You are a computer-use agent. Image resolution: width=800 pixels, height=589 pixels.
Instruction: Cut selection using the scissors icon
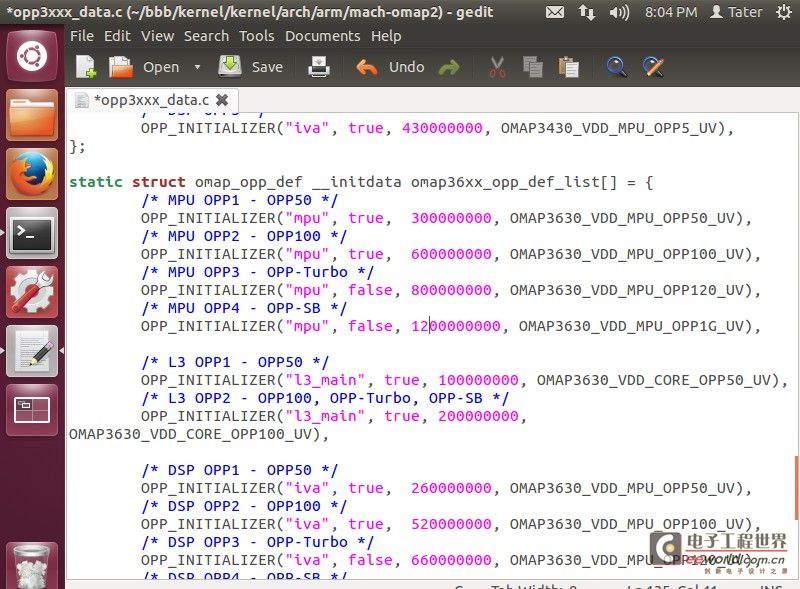point(497,67)
